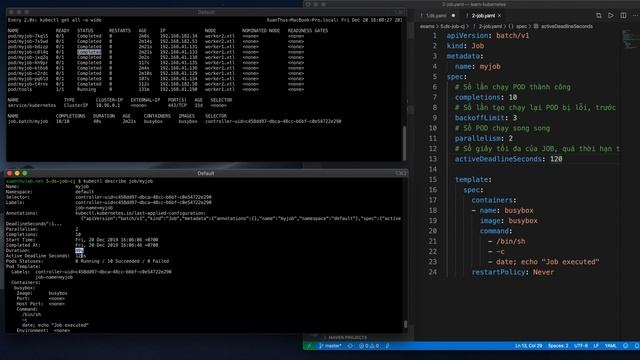Split the editor with the split icon
The width and height of the screenshot is (640, 360).
[623, 16]
